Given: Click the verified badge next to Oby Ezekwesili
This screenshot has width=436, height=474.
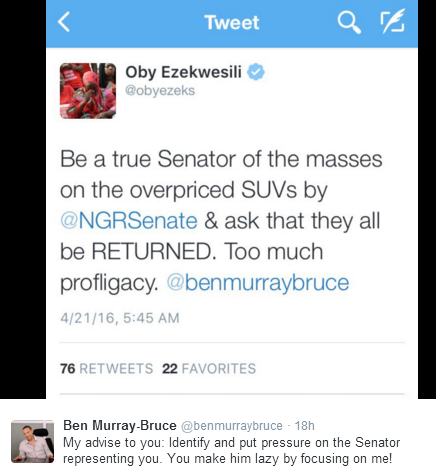Looking at the screenshot, I should pyautogui.click(x=256, y=72).
